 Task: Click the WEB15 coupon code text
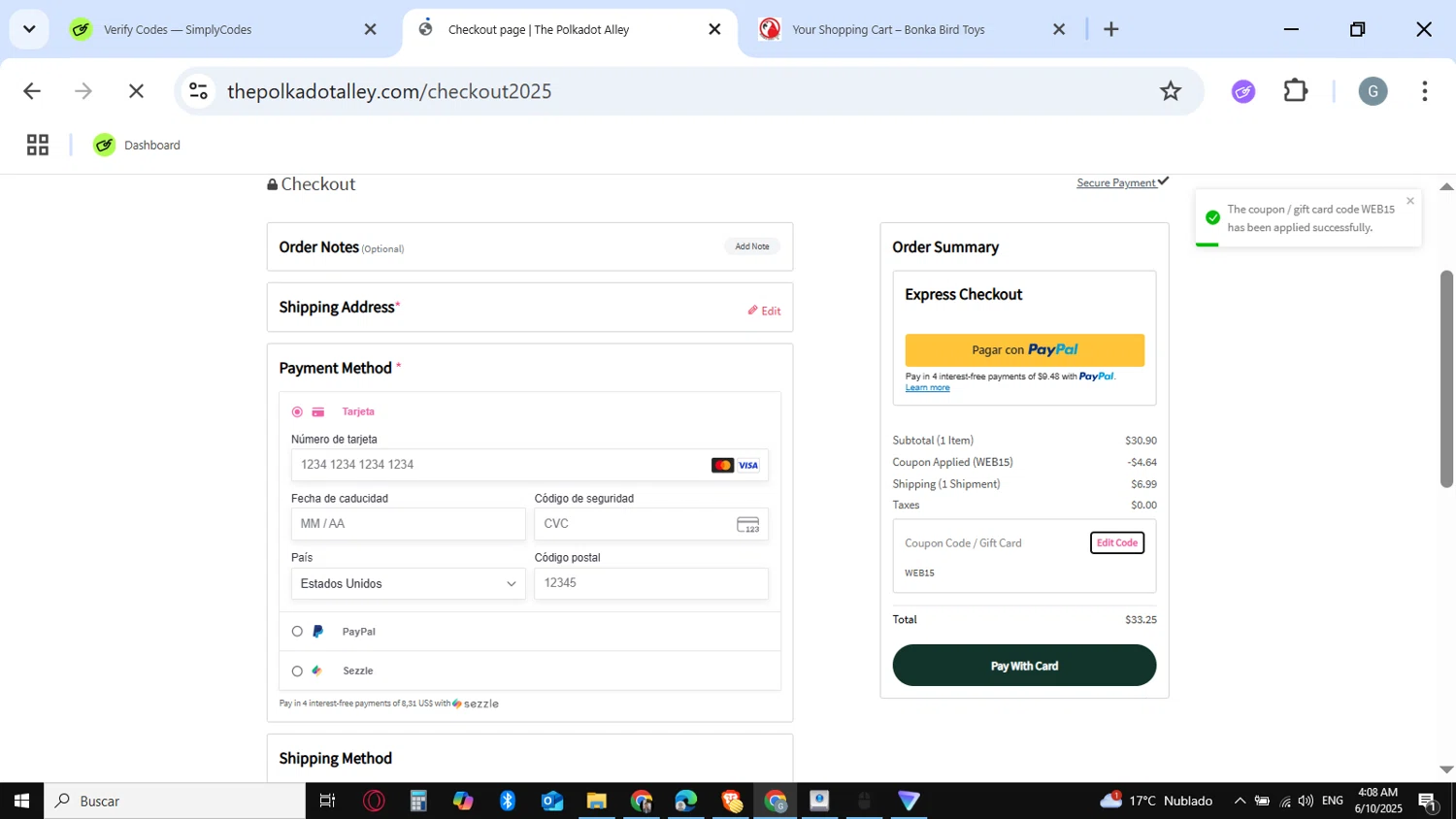click(x=919, y=573)
